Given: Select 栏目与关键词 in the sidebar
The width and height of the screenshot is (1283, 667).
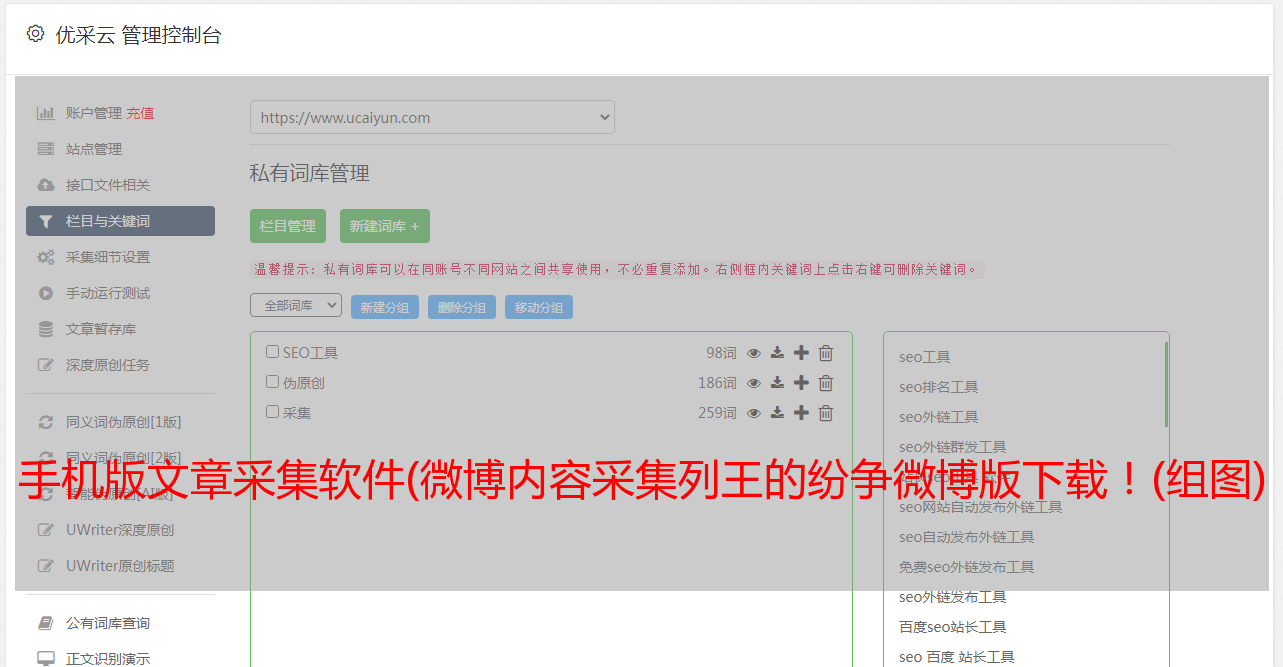Looking at the screenshot, I should (120, 221).
